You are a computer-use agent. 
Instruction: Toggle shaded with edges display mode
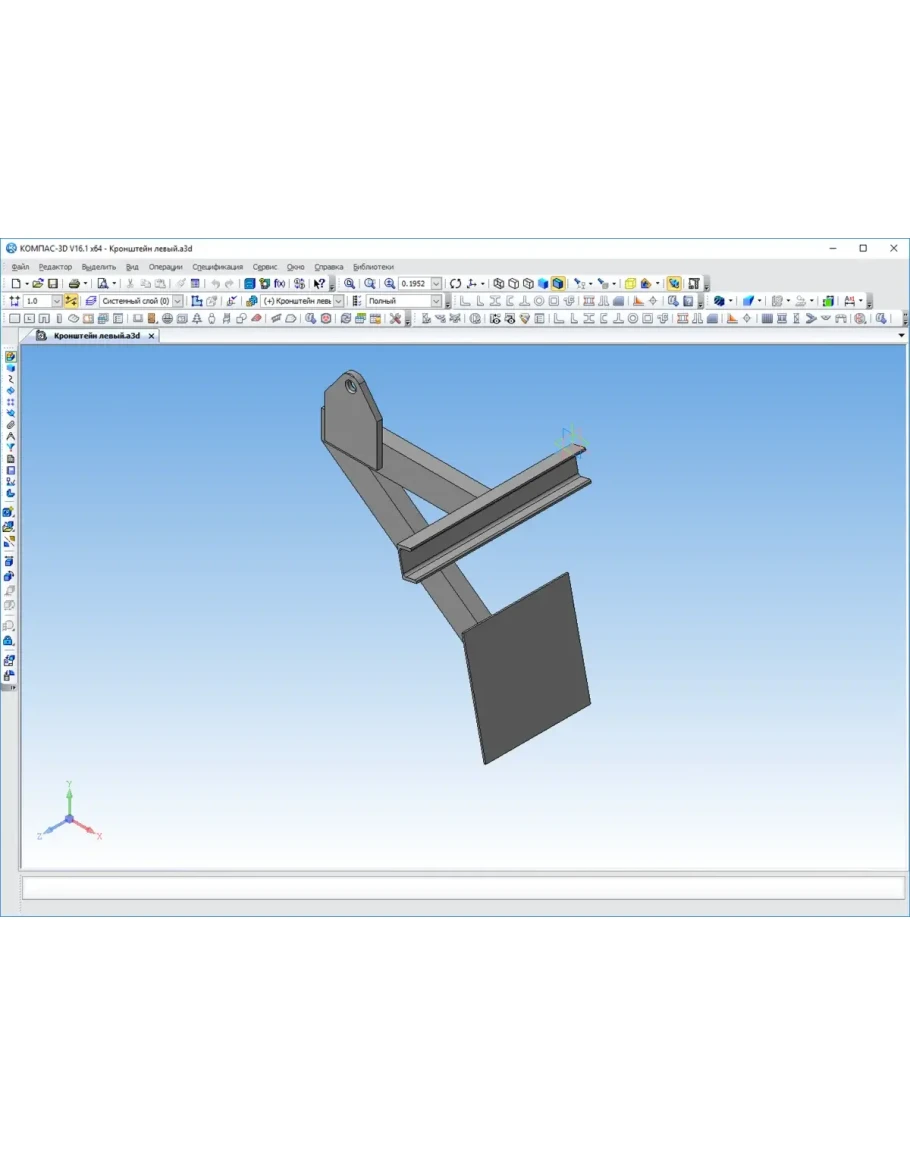click(557, 284)
